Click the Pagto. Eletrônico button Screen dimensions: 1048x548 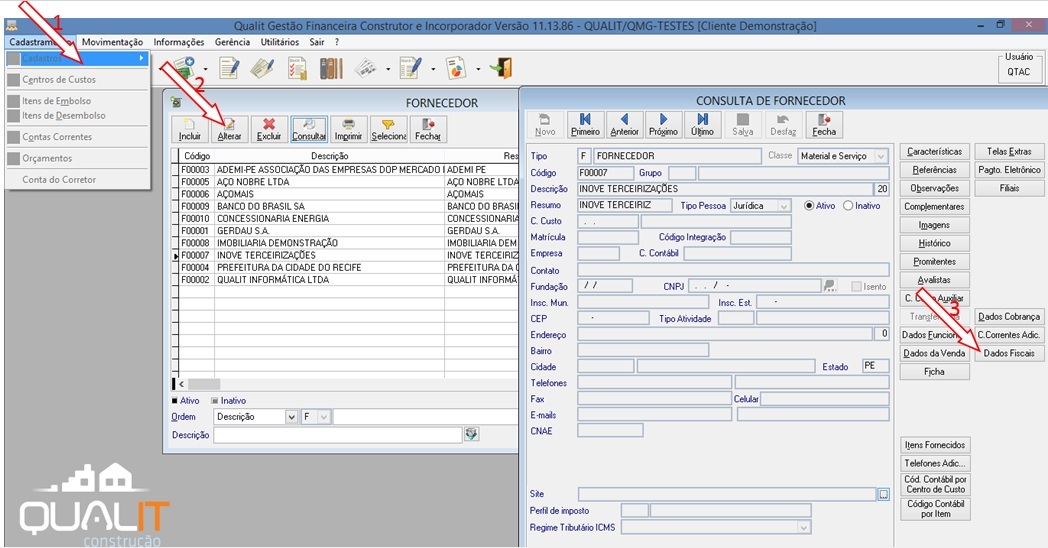[x=1009, y=170]
